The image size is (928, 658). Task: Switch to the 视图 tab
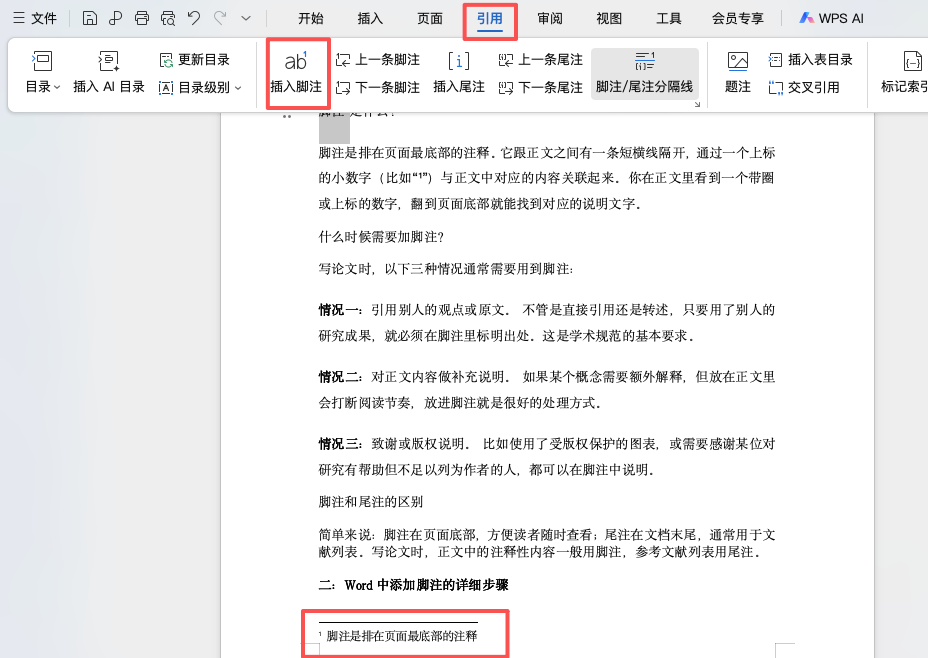609,18
